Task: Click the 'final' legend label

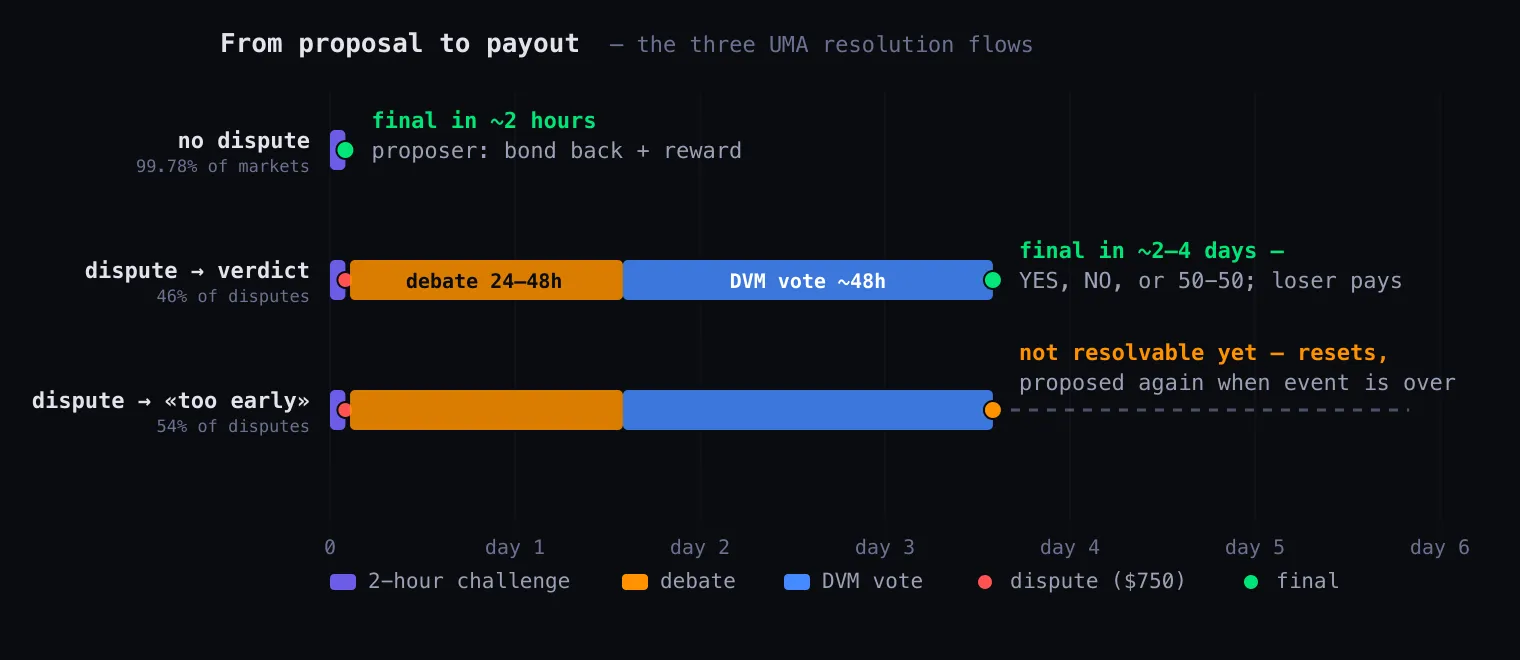Action: [x=1308, y=582]
